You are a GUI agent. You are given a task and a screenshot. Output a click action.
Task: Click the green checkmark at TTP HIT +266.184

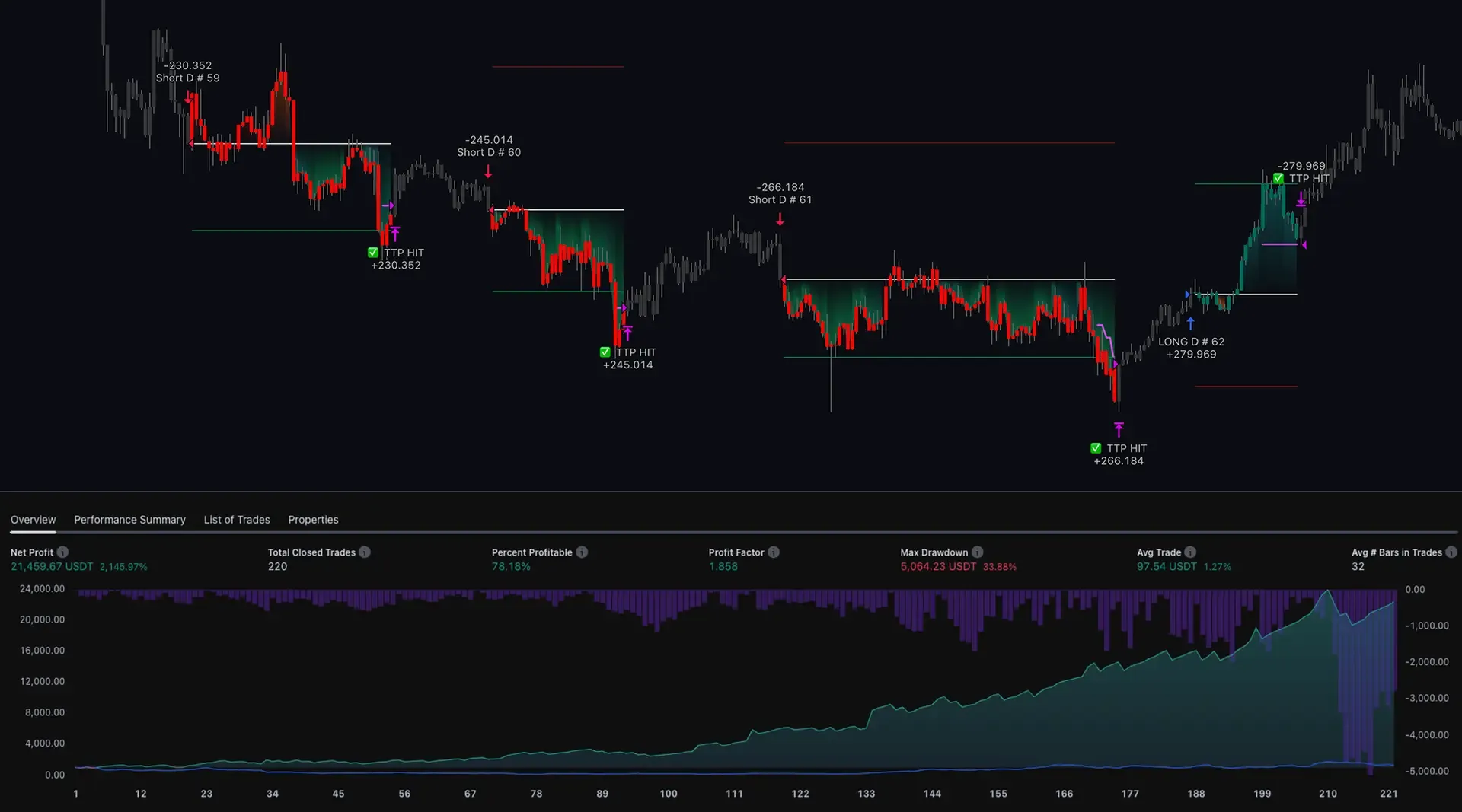[1096, 448]
